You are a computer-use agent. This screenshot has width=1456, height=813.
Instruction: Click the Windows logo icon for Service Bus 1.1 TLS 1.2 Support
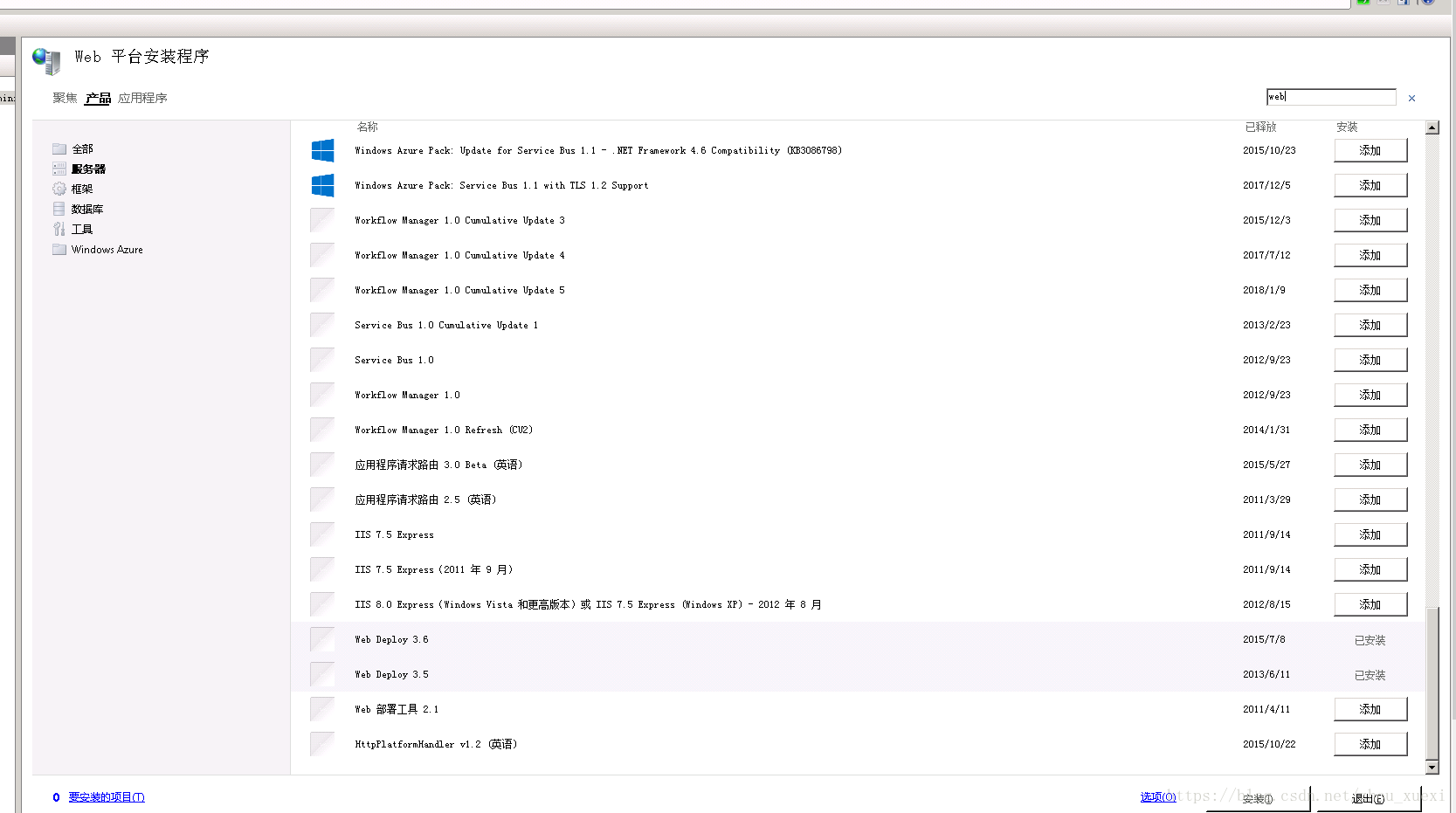pos(322,185)
